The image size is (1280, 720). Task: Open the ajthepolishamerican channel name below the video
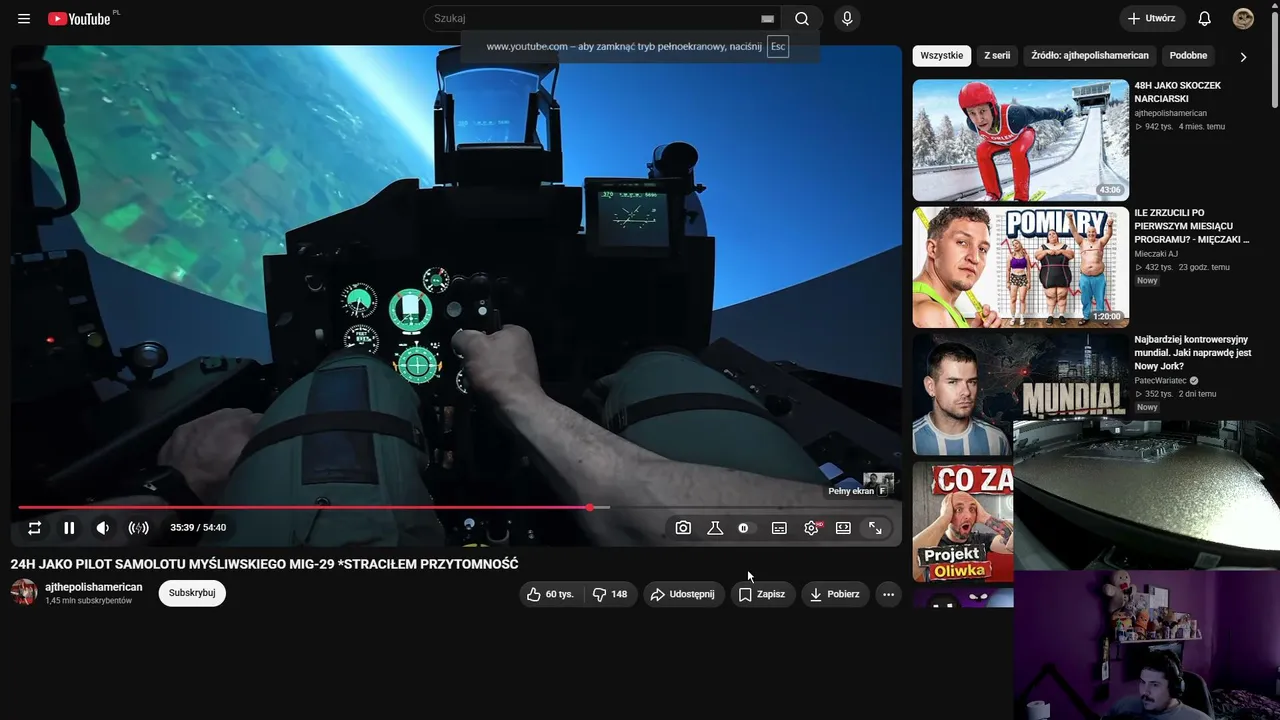(x=94, y=587)
